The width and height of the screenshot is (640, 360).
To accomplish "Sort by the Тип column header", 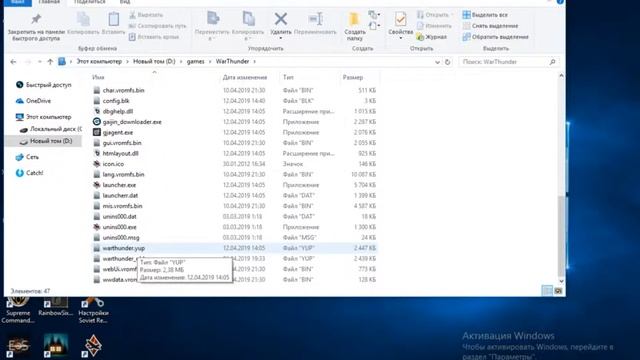I will pyautogui.click(x=288, y=77).
